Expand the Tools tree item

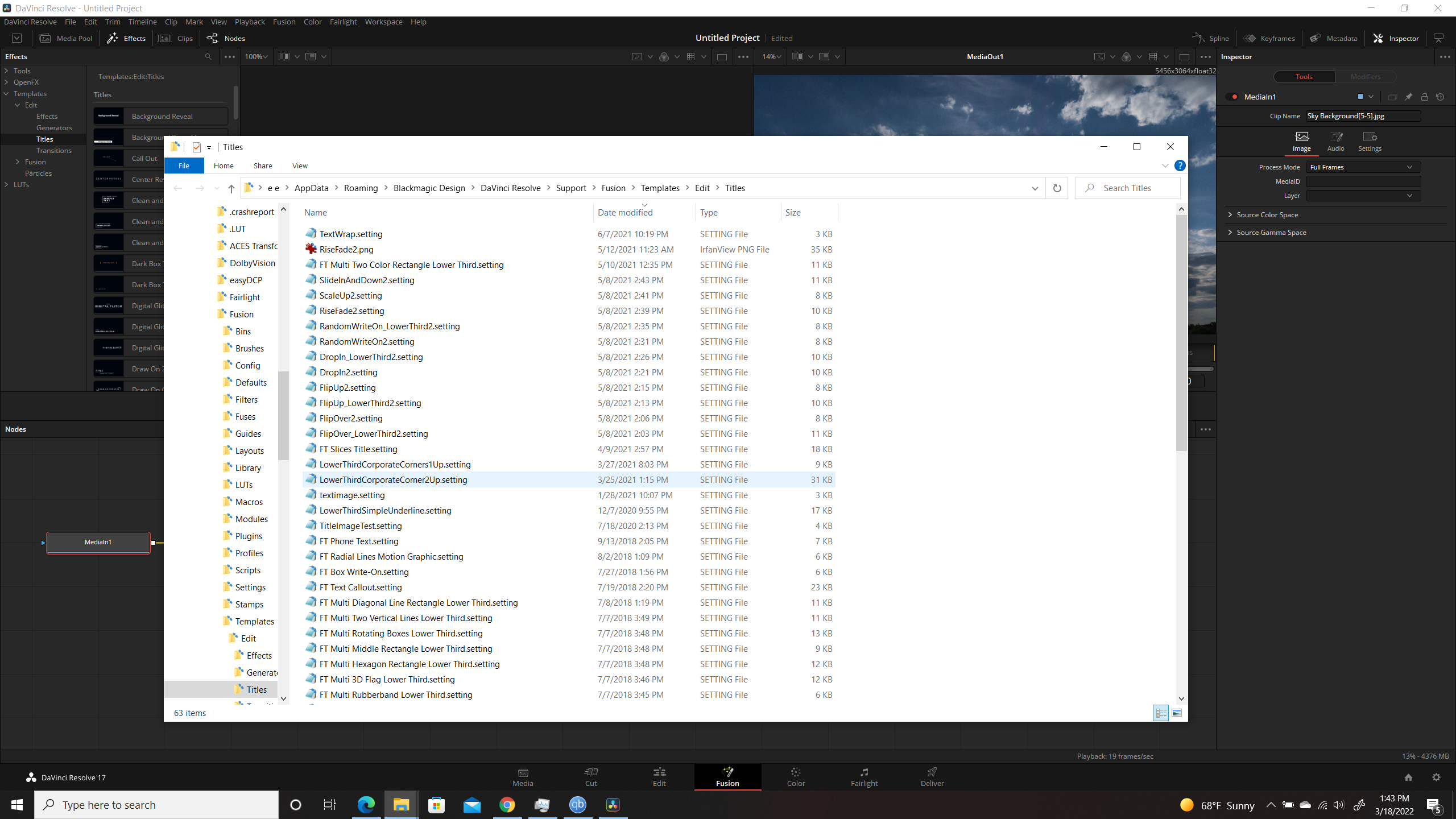click(x=6, y=71)
